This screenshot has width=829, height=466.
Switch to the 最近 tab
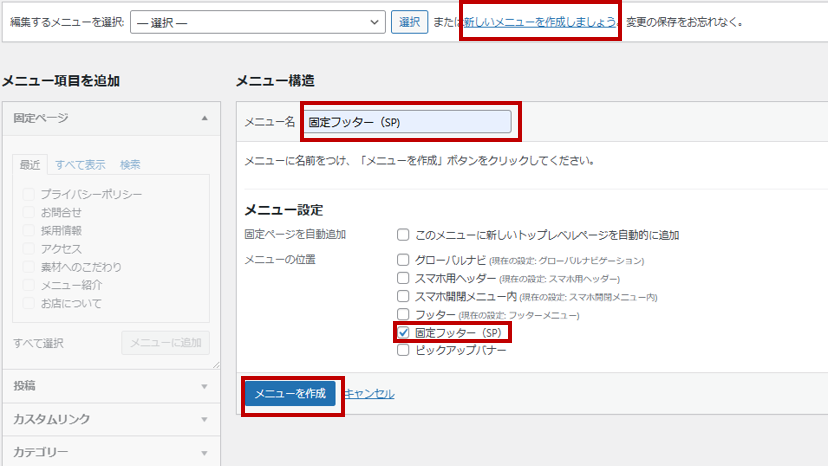(x=30, y=165)
